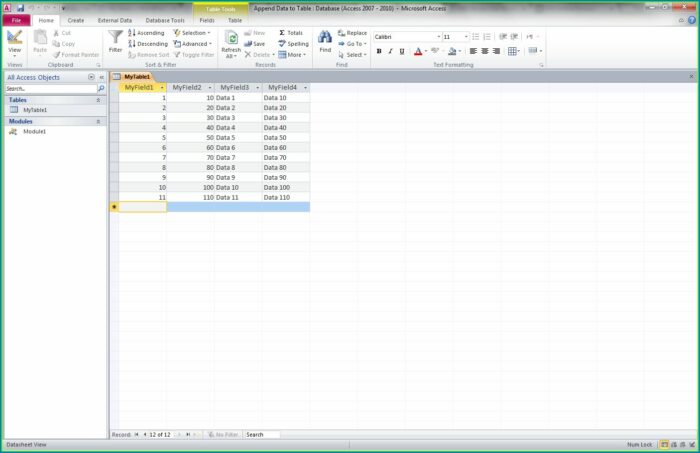Screen dimensions: 700x453
Task: Close the MyTable1 document with X
Action: pyautogui.click(x=692, y=76)
